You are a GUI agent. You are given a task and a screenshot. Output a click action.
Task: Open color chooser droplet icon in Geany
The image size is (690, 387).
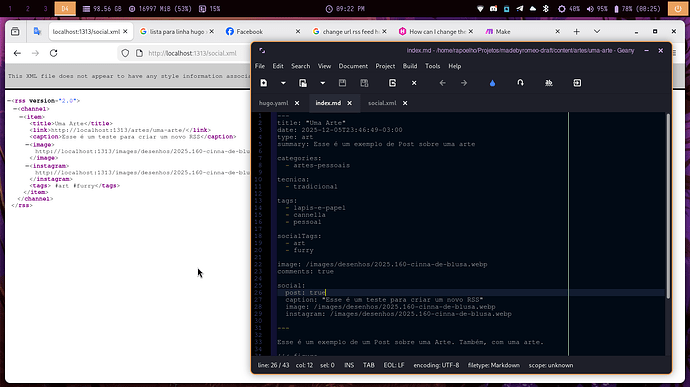[492, 83]
